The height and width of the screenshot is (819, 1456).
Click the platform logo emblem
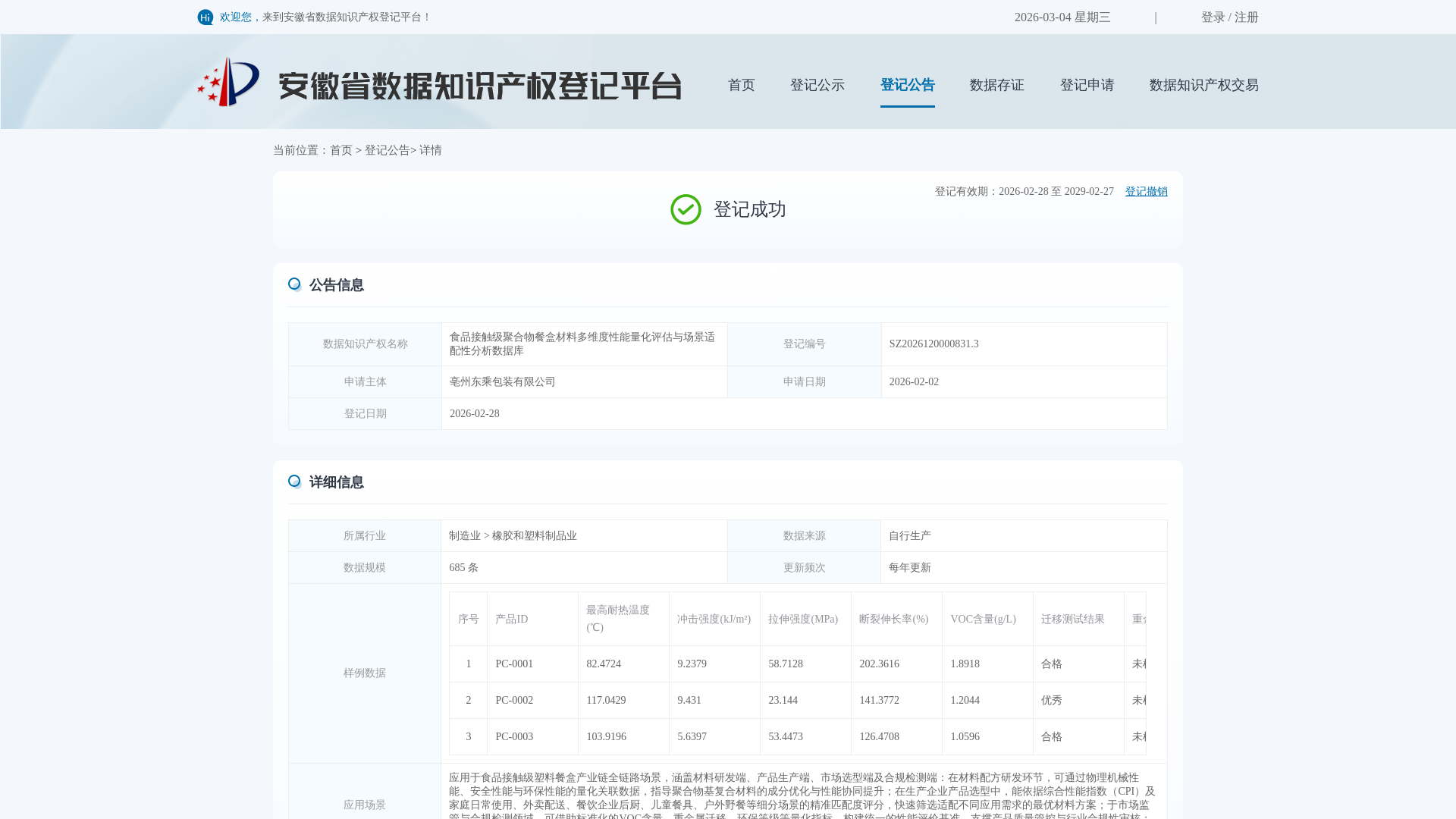[228, 82]
